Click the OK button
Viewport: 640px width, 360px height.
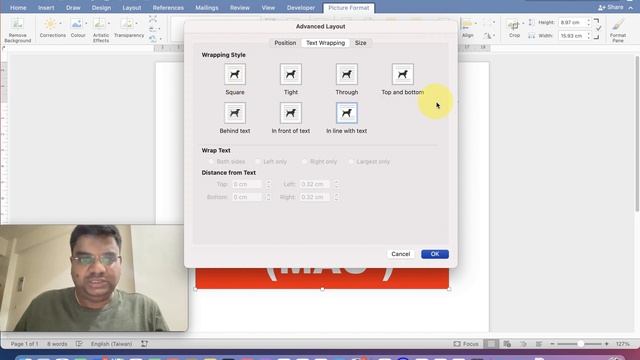pyautogui.click(x=435, y=254)
